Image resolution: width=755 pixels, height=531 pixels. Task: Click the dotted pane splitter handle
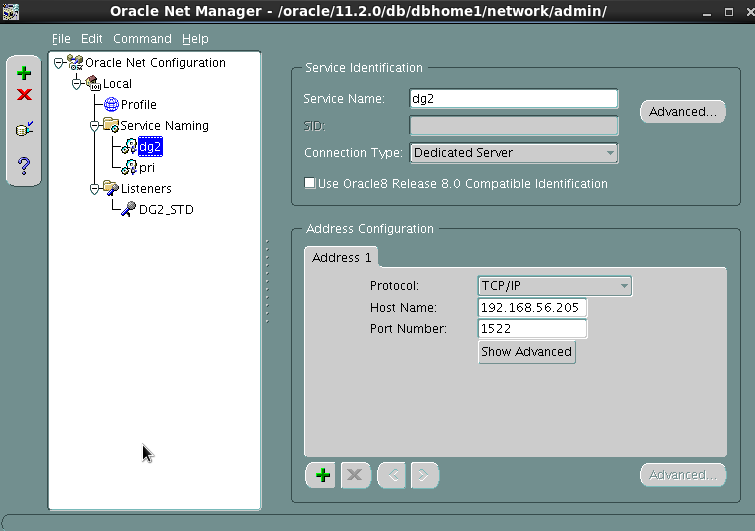[x=267, y=281]
